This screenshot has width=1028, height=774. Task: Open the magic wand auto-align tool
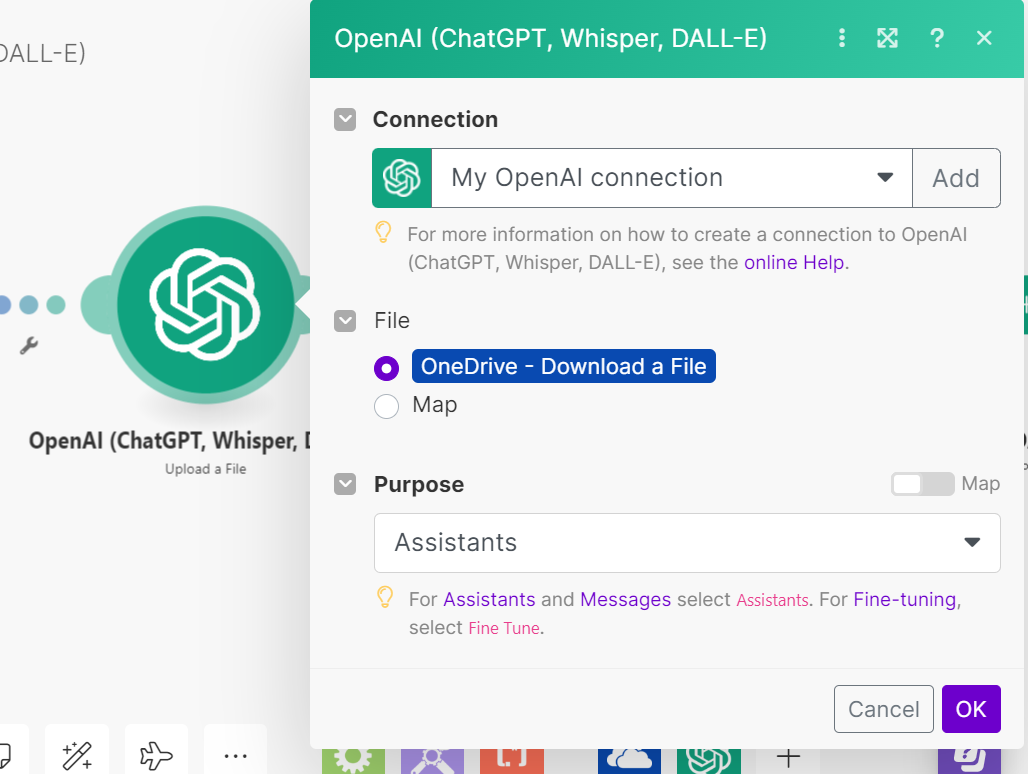point(77,756)
